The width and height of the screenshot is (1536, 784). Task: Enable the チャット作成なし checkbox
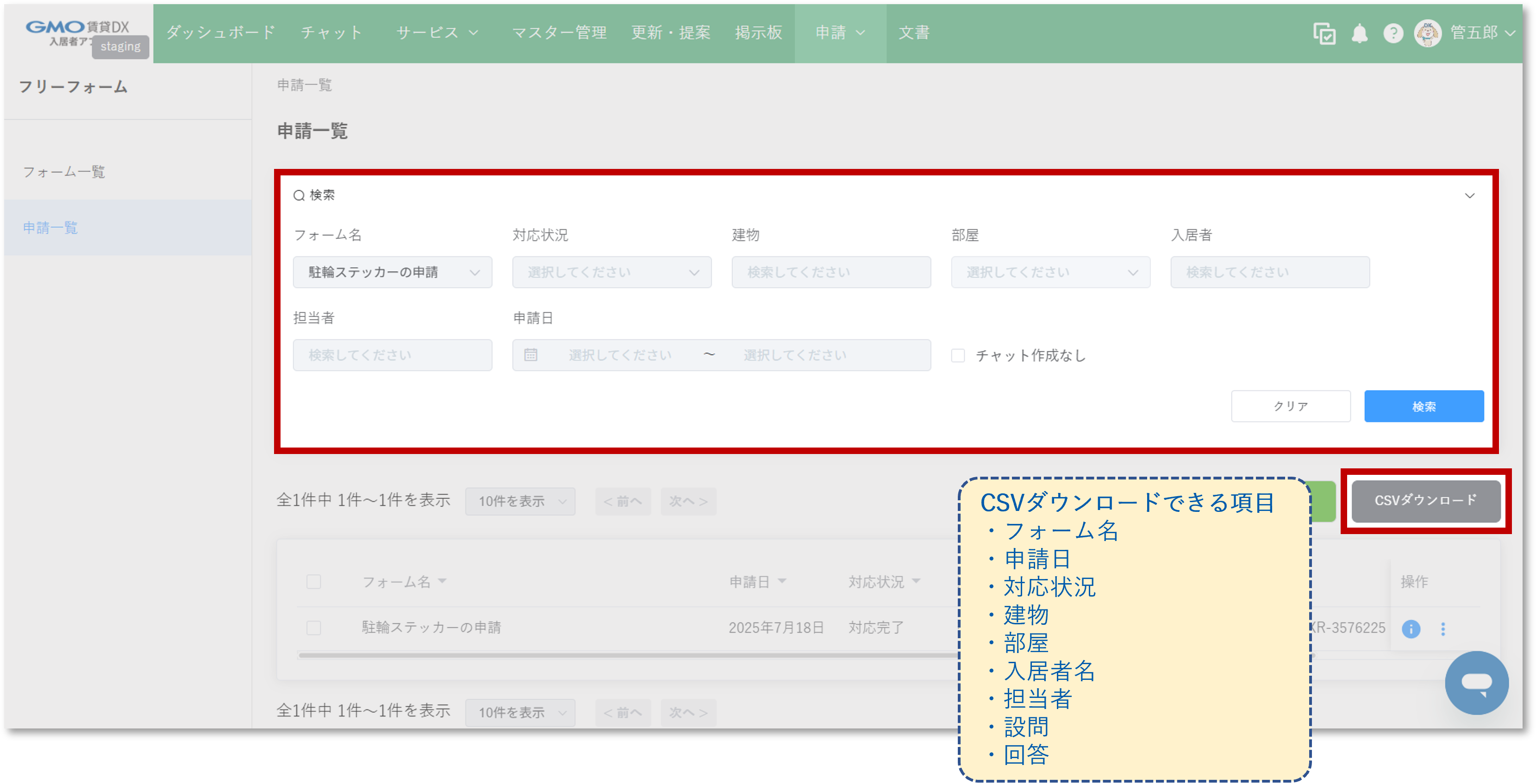point(958,355)
